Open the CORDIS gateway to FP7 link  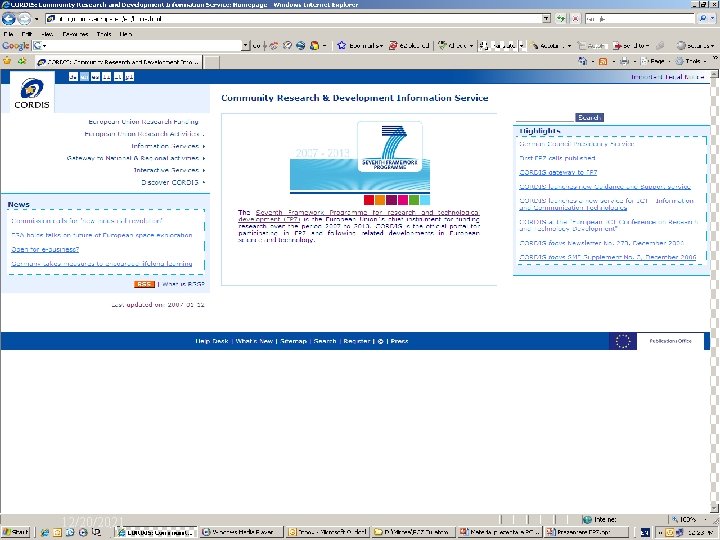click(558, 172)
